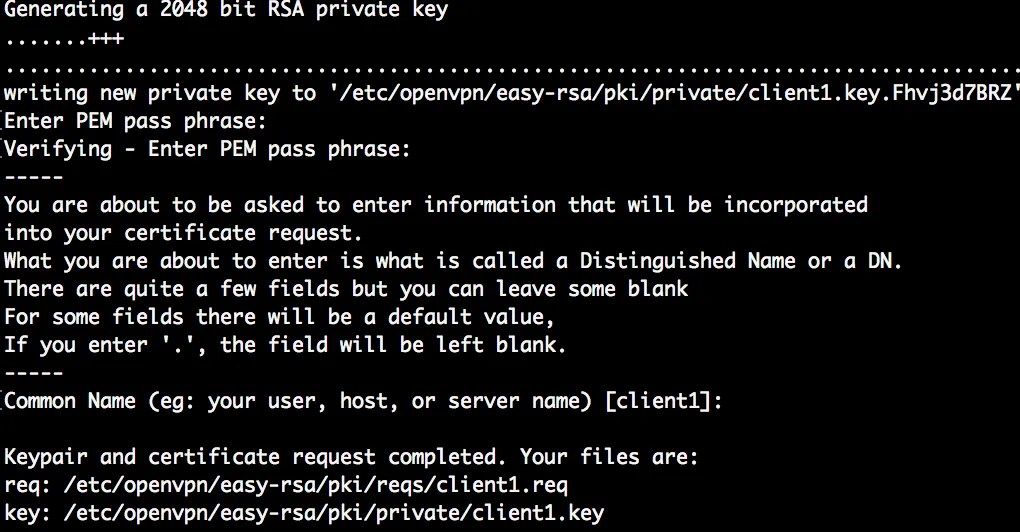
Task: Click the dashed separator above 'Common Name'
Action: (x=34, y=373)
